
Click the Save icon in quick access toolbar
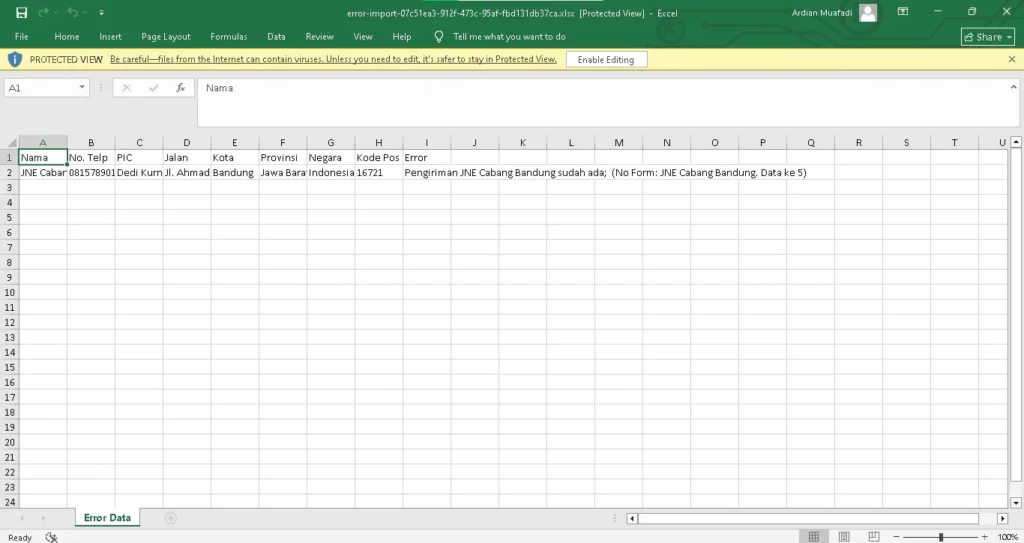(x=22, y=12)
